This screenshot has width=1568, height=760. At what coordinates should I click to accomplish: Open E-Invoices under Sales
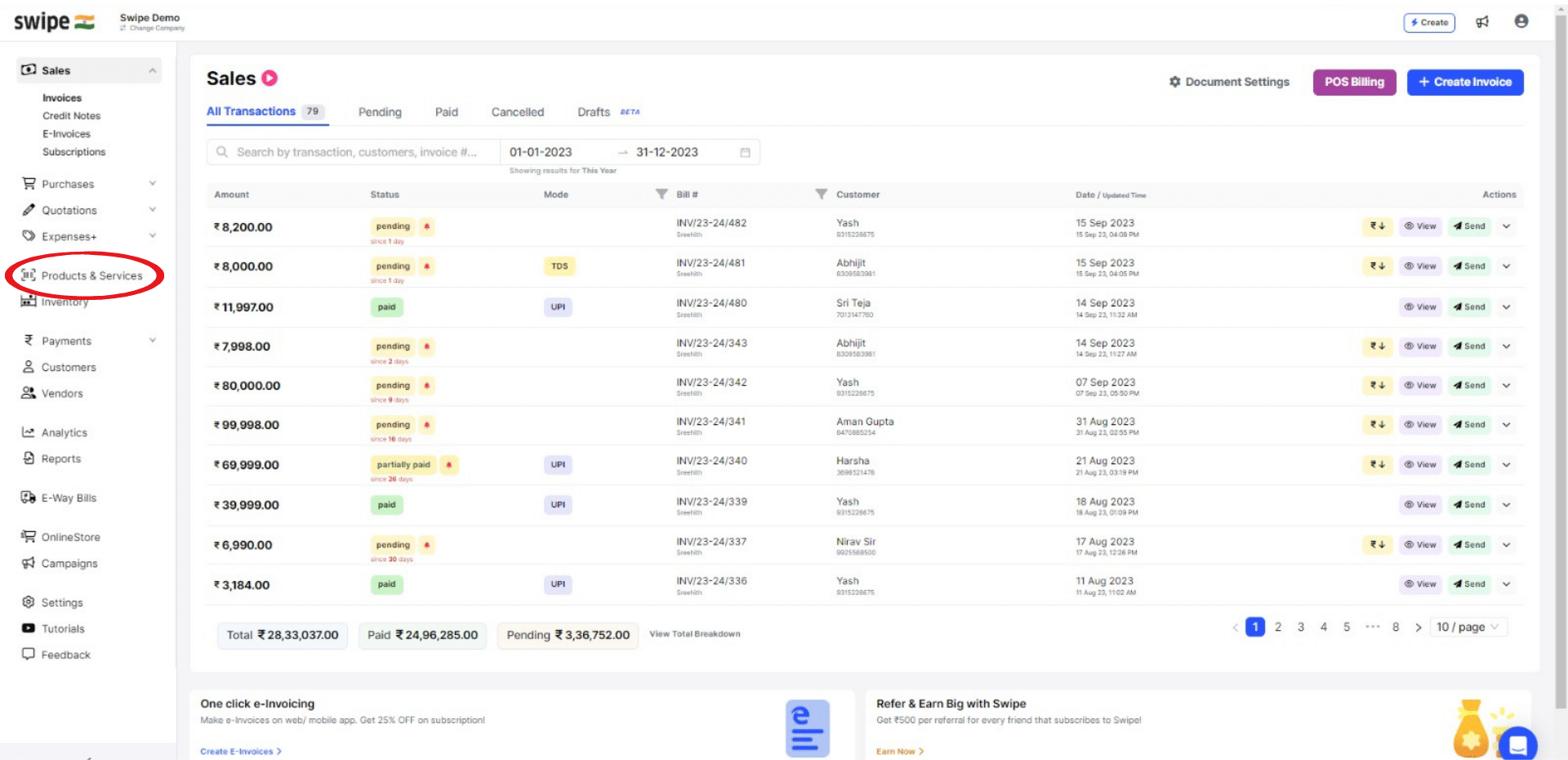pos(66,134)
